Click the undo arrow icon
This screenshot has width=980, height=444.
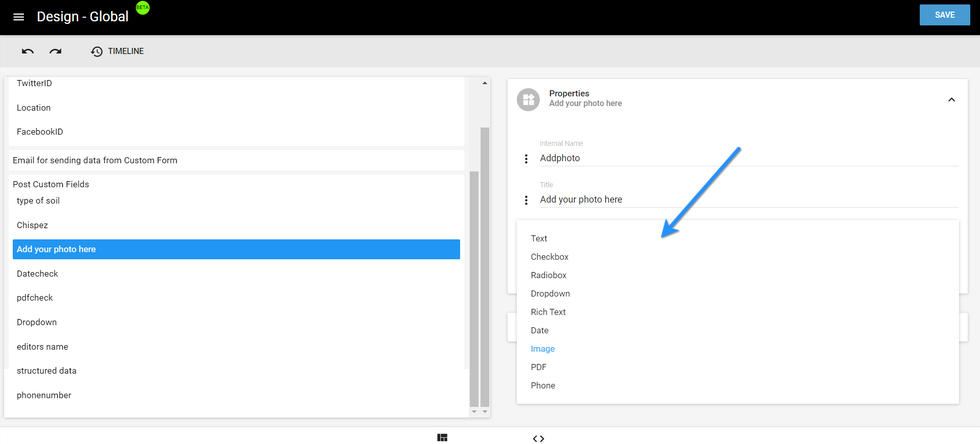pos(28,51)
